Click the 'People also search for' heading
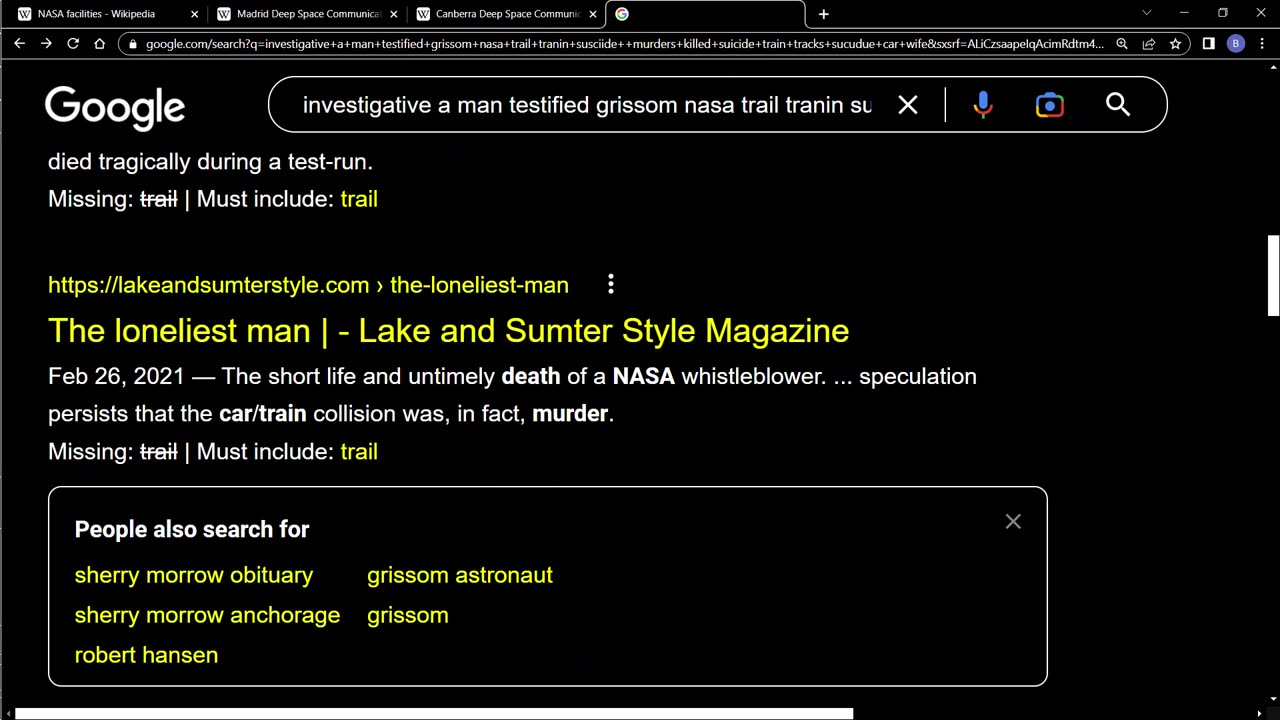The image size is (1280, 720). point(192,530)
